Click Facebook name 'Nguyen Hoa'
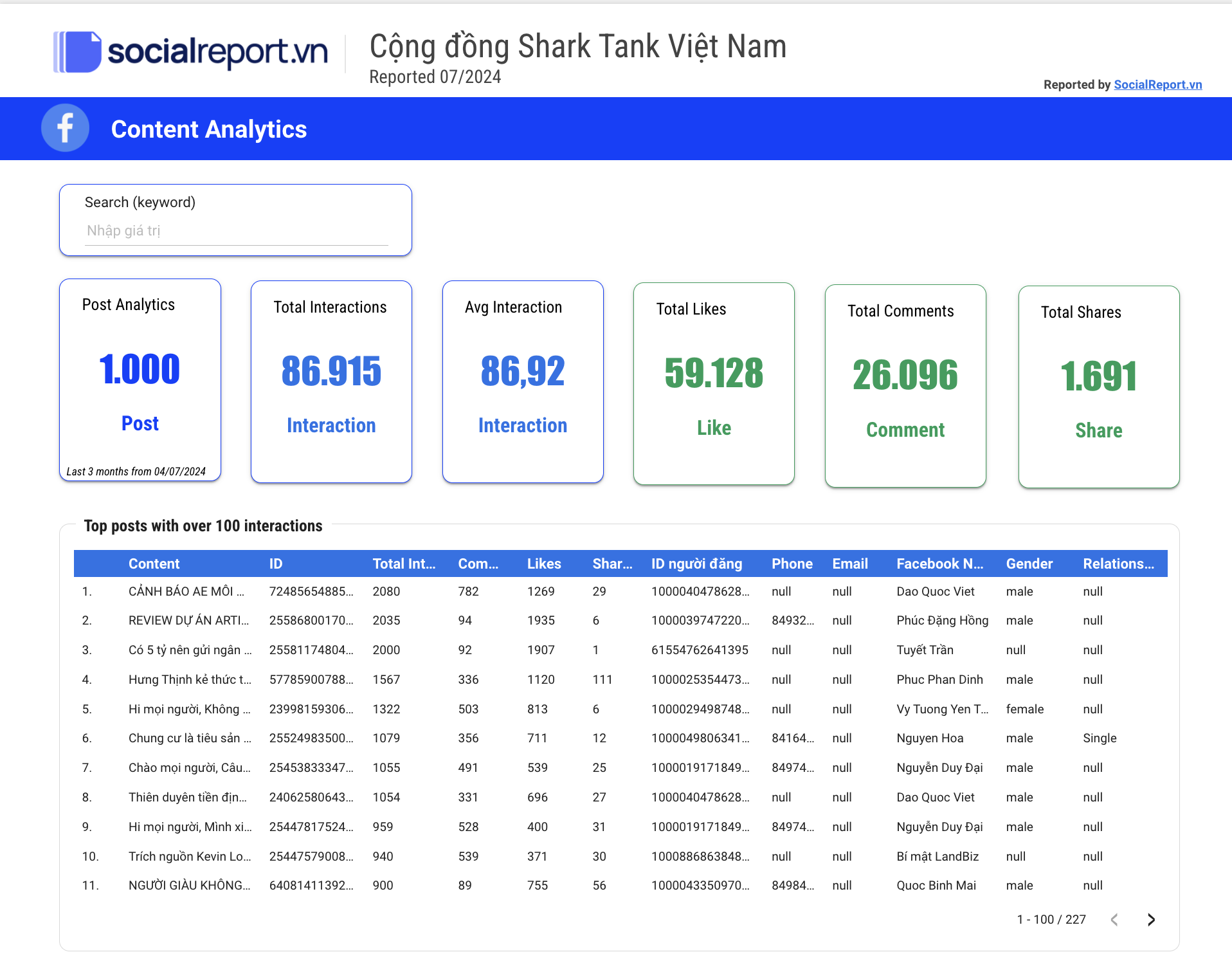 930,738
